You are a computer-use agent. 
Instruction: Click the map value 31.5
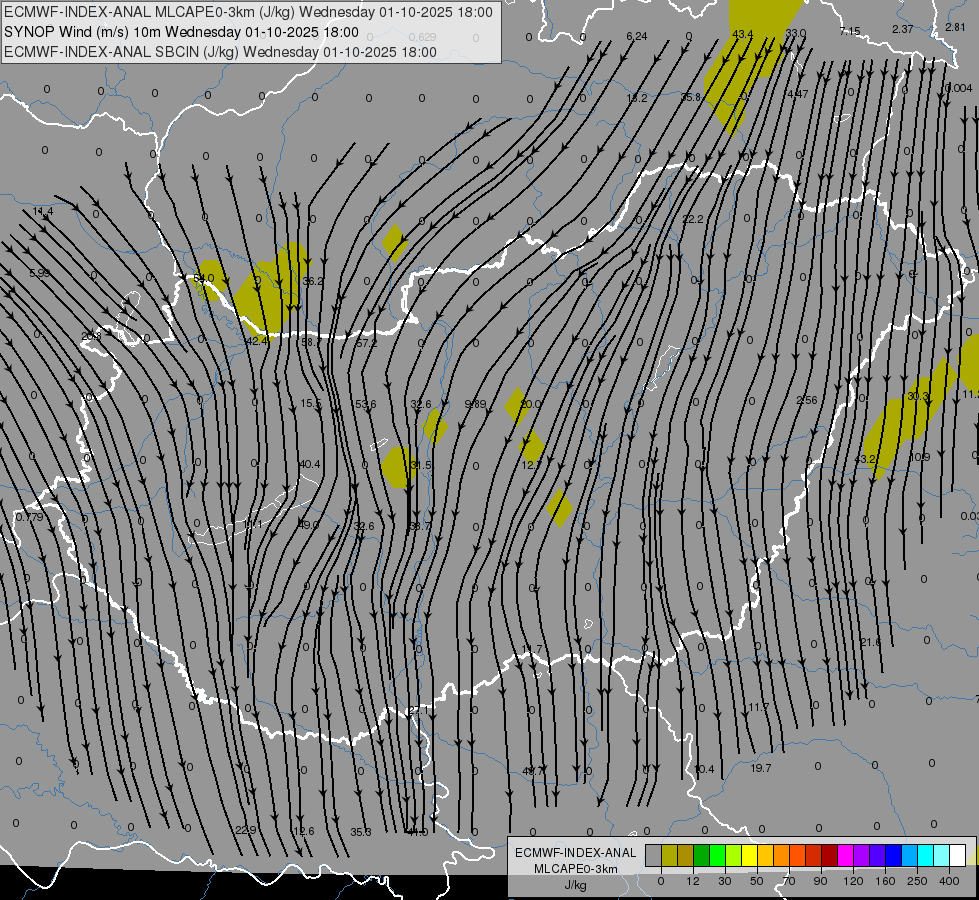(421, 465)
